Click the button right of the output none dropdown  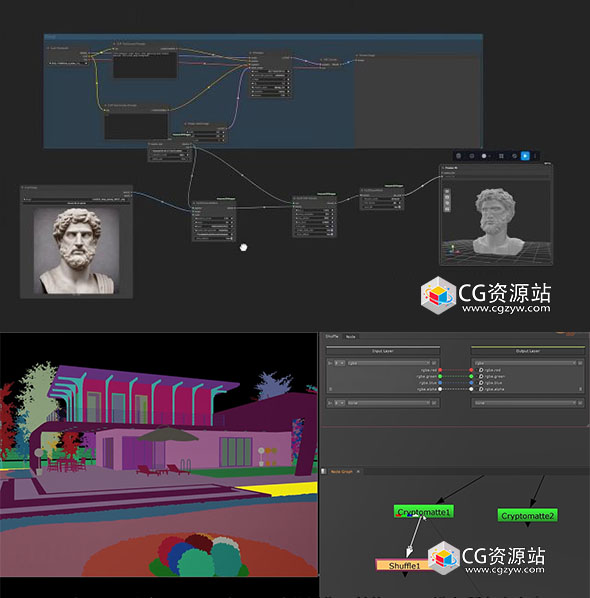point(580,403)
